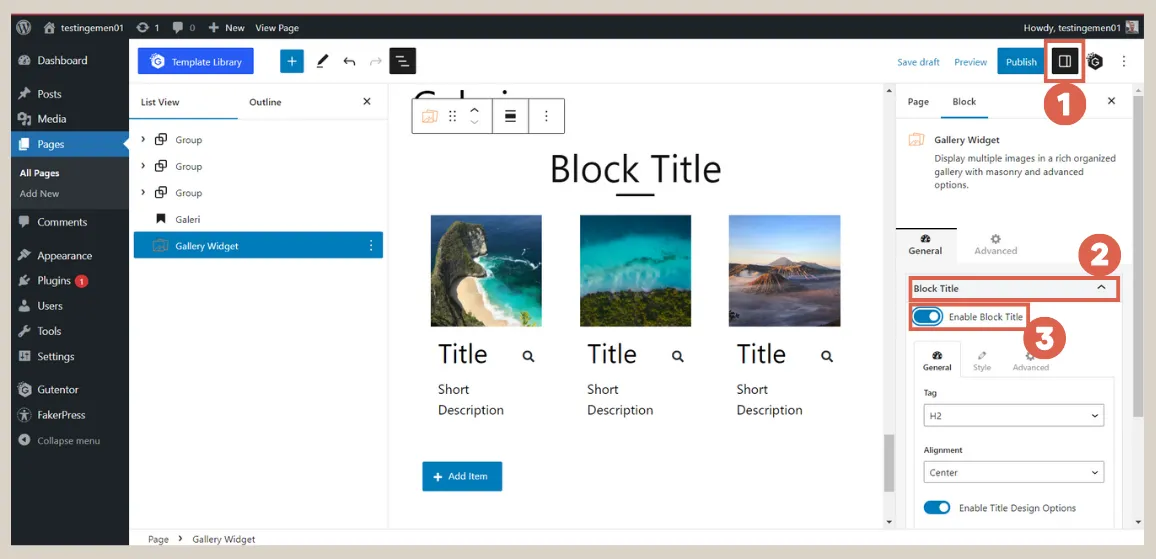Expand the first Group in list view
This screenshot has width=1156, height=559.
tap(143, 139)
